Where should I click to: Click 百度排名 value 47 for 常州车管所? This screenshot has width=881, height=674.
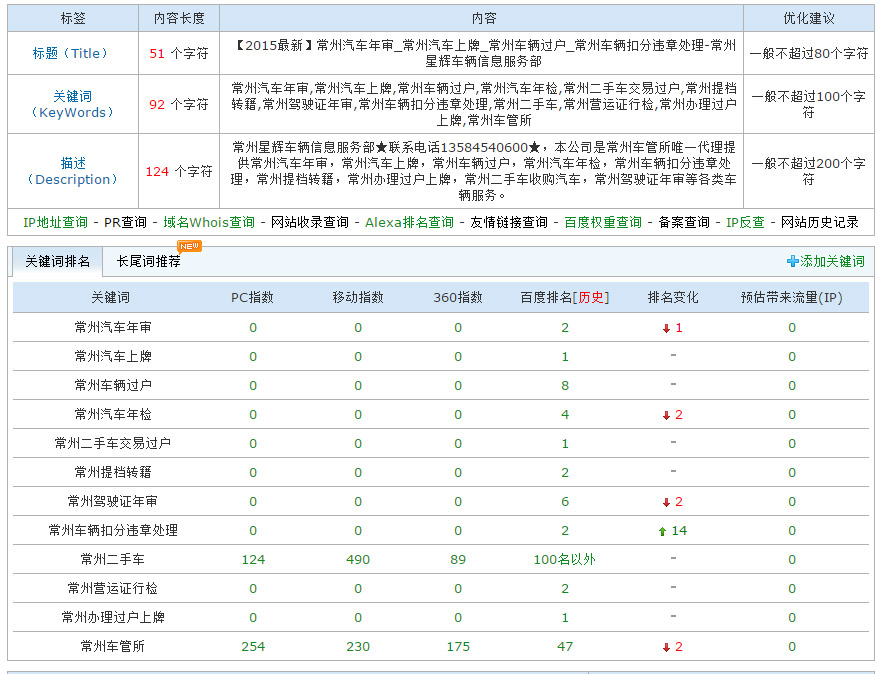click(565, 647)
